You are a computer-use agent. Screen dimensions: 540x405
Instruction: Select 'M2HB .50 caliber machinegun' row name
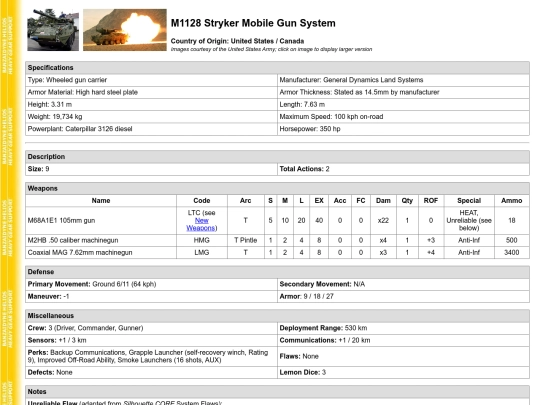tap(101, 240)
